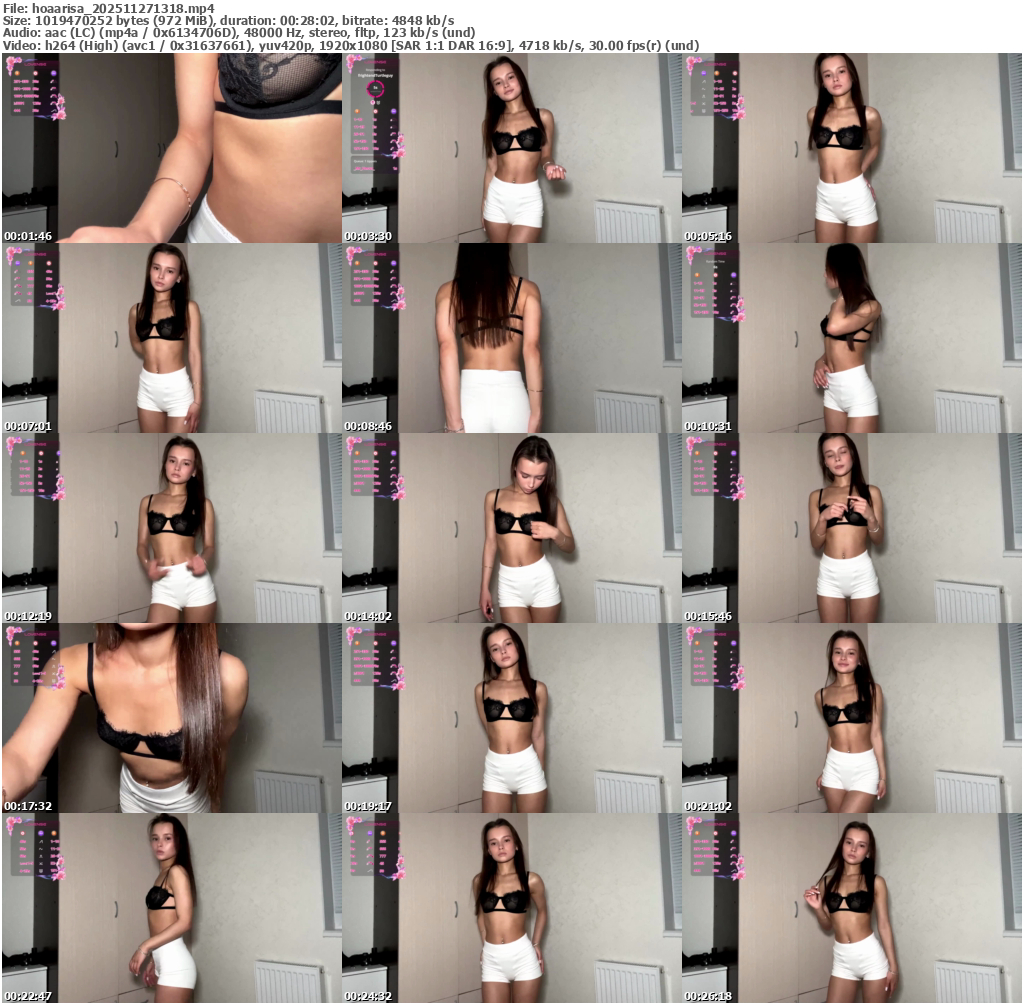Select the close-up frame at 00:17:32

[171, 718]
